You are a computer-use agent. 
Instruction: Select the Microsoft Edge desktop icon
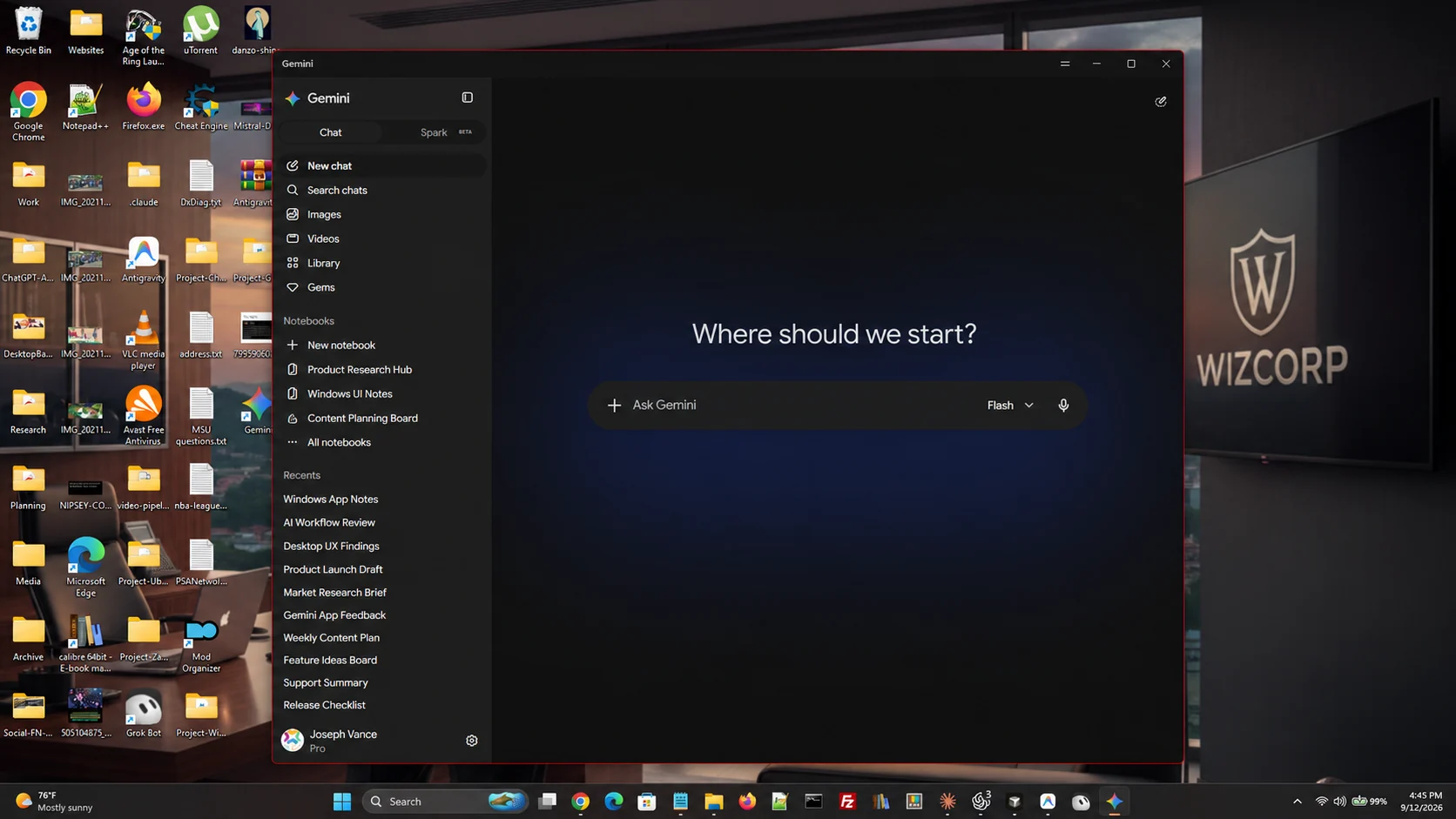pos(85,567)
